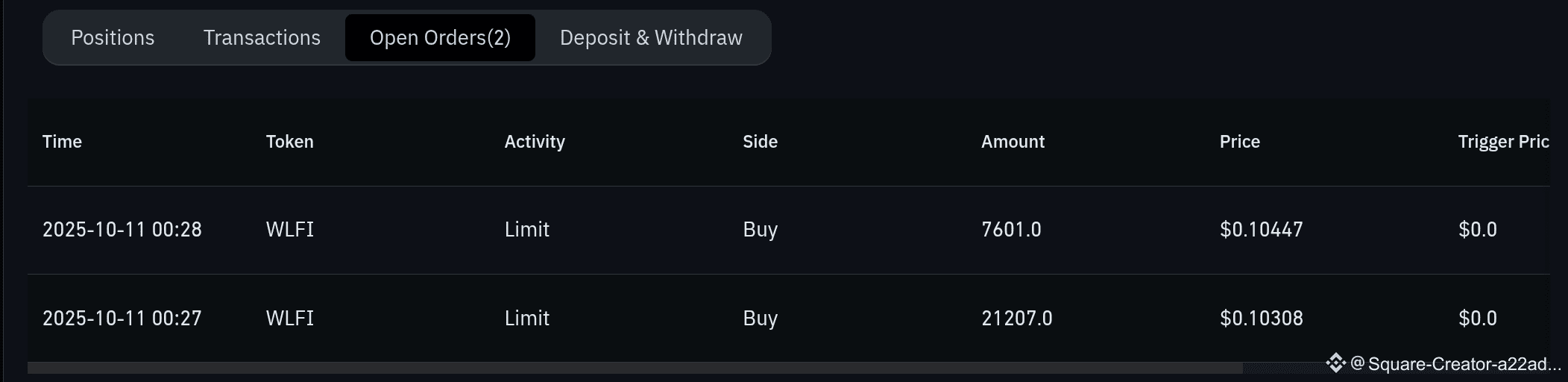
Task: Switch to the Positions tab
Action: point(113,38)
